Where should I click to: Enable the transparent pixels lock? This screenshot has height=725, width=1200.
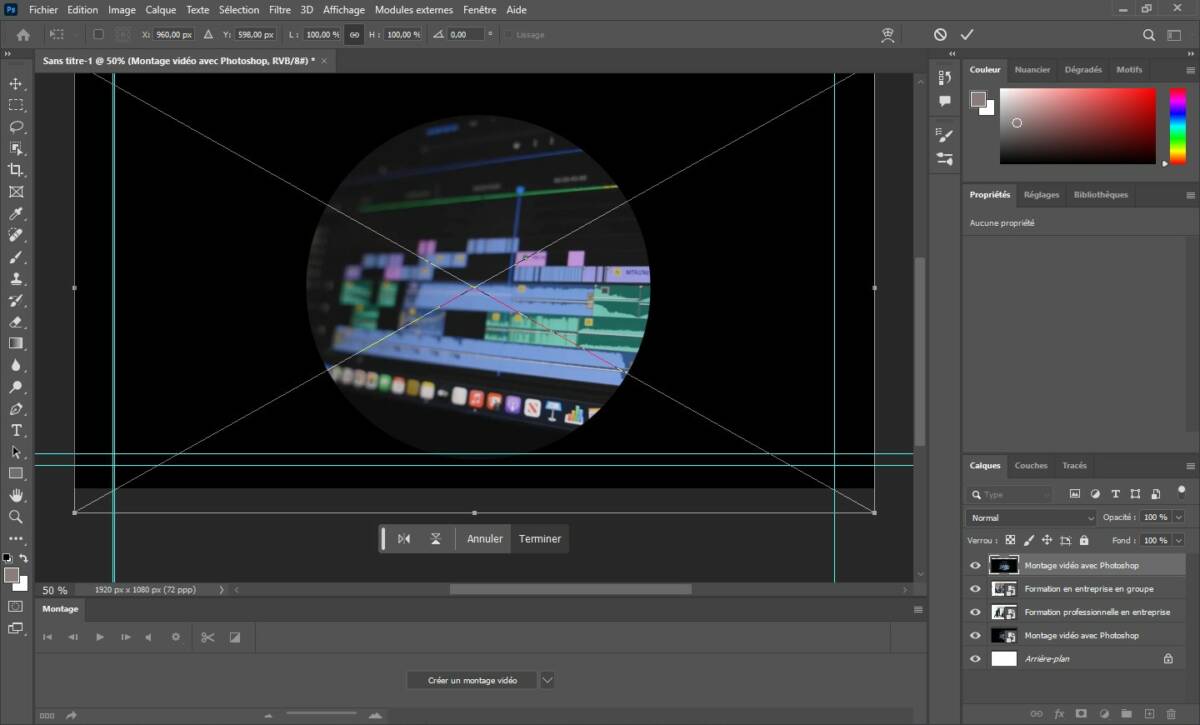(1013, 540)
